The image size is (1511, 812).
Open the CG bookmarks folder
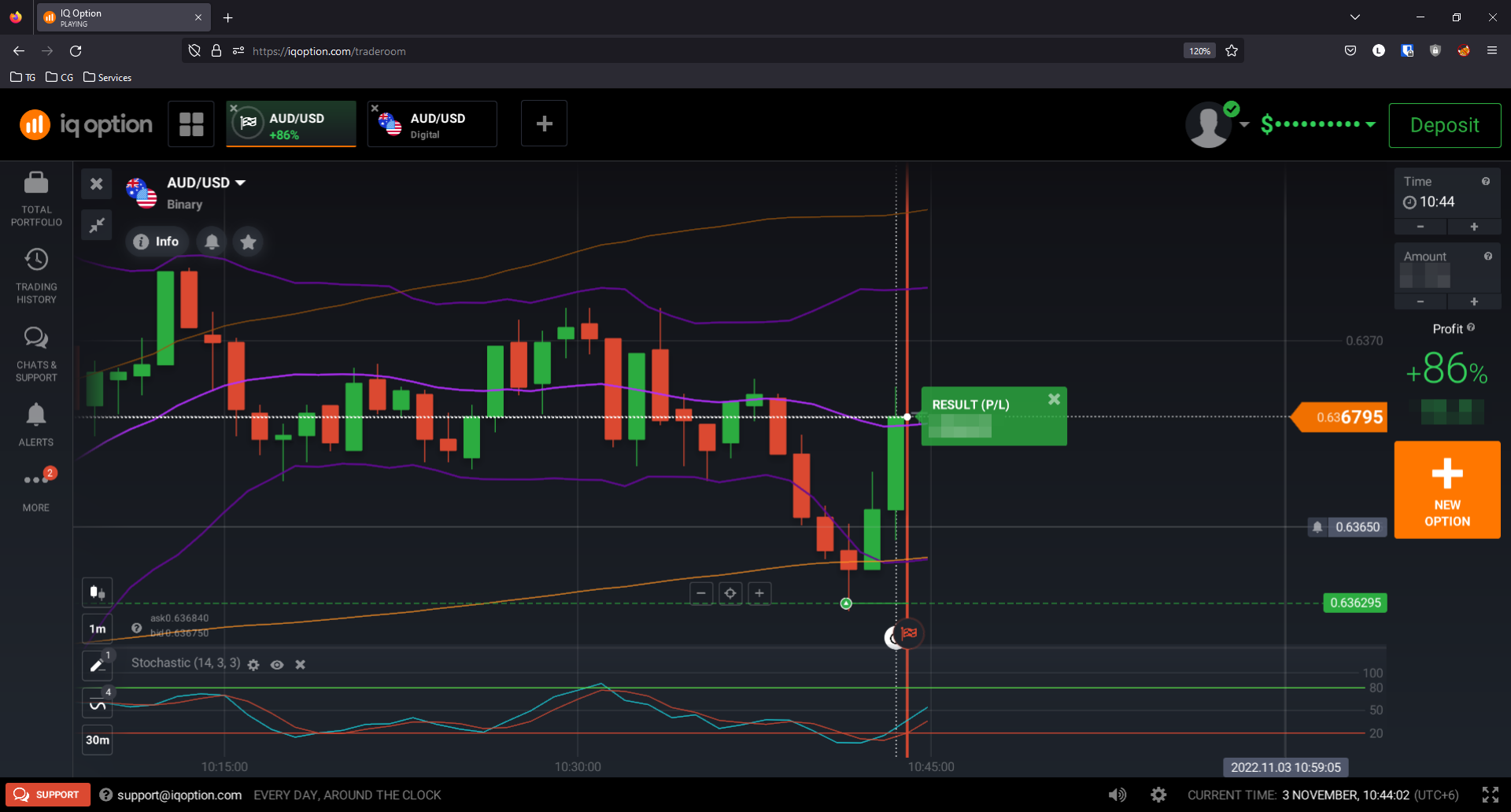coord(60,77)
